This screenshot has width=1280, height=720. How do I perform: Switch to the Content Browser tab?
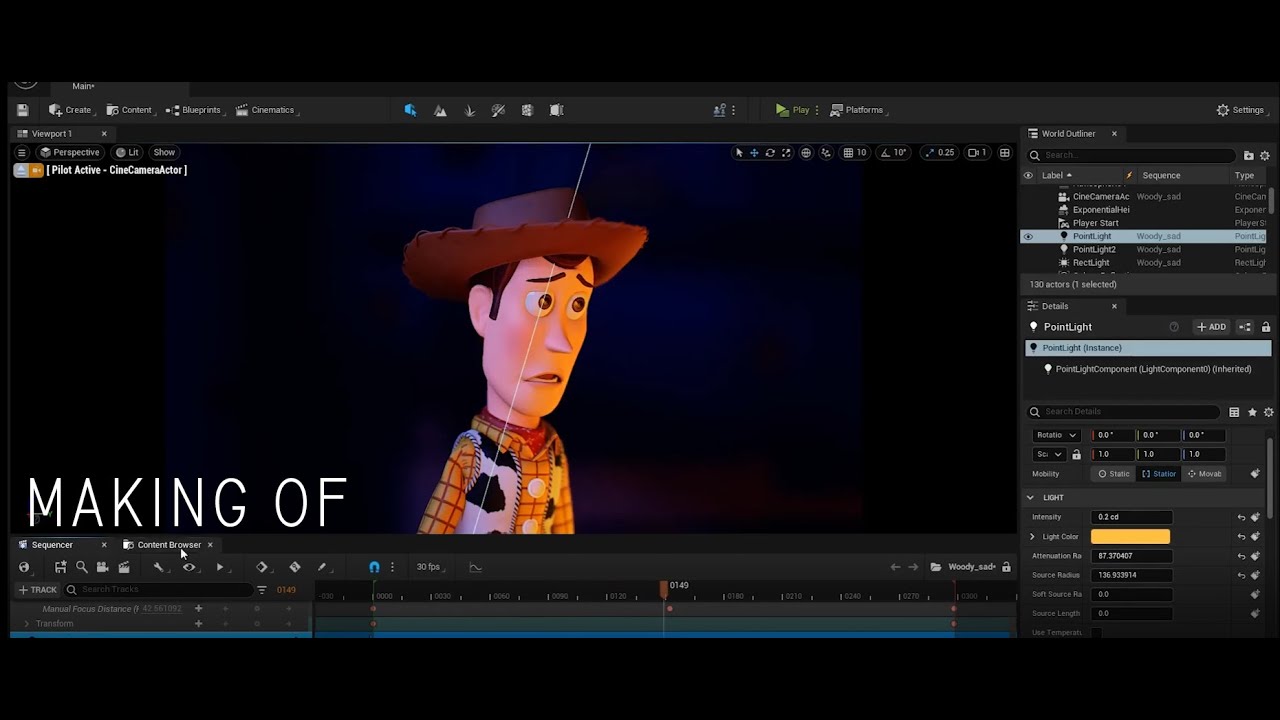pyautogui.click(x=168, y=545)
